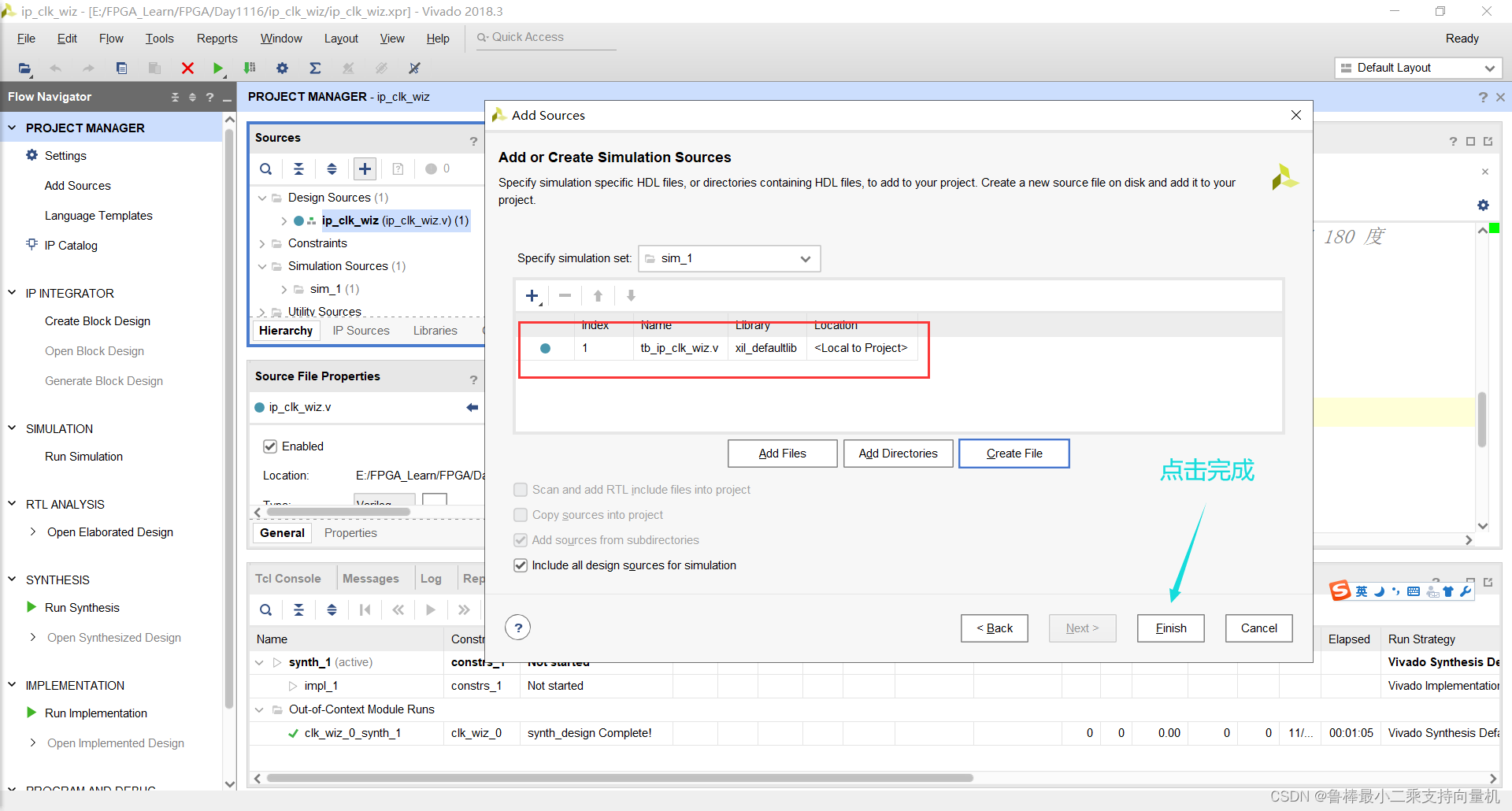This screenshot has width=1512, height=811.
Task: Click the Finish button
Action: 1170,628
